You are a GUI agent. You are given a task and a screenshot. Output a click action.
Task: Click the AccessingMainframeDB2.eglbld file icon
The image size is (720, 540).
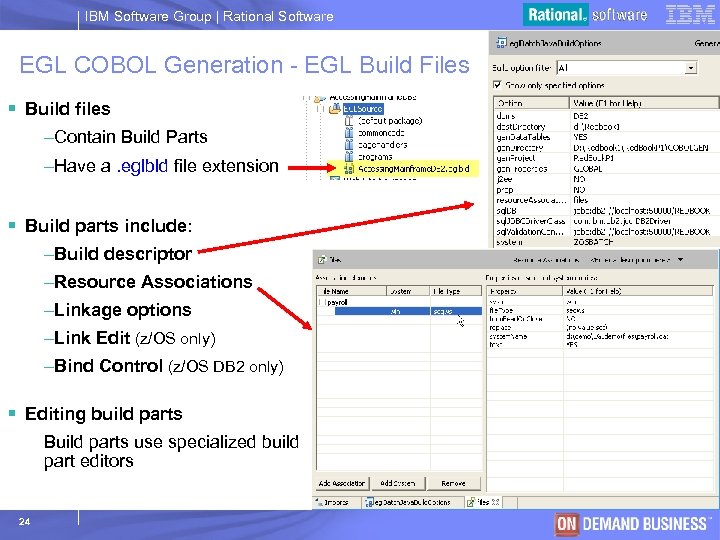[349, 169]
